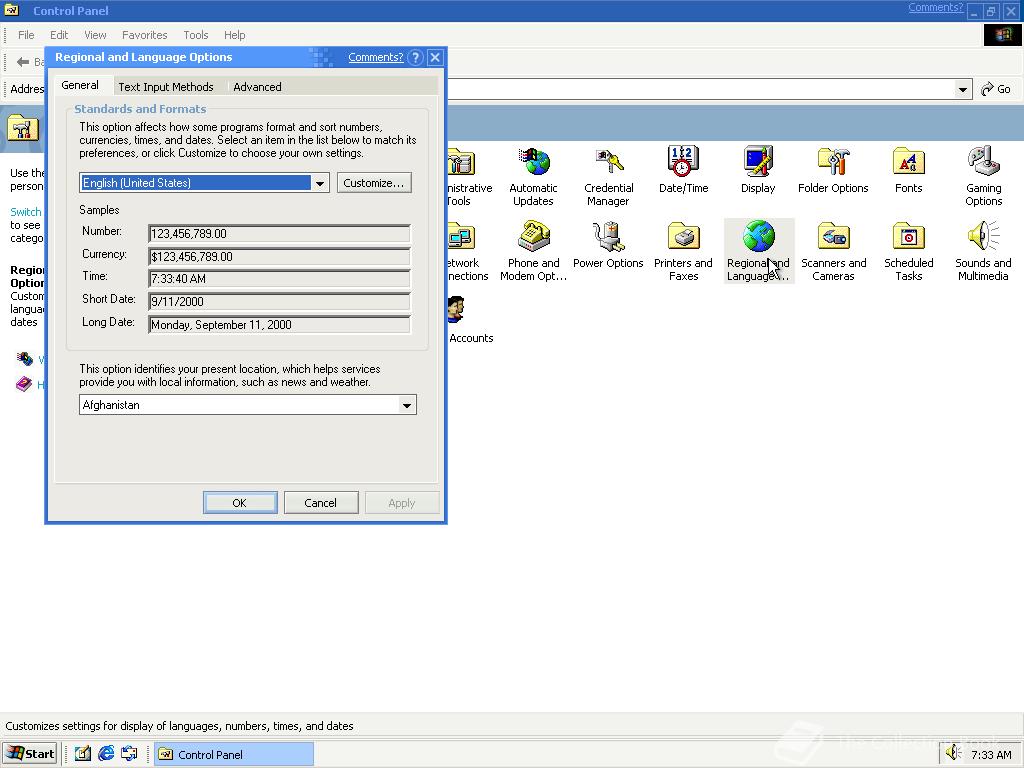
Task: Click the volume speaker tray icon
Action: pos(953,752)
